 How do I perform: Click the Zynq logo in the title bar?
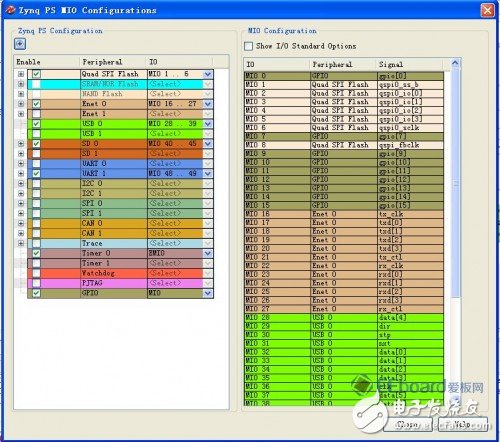(10, 10)
